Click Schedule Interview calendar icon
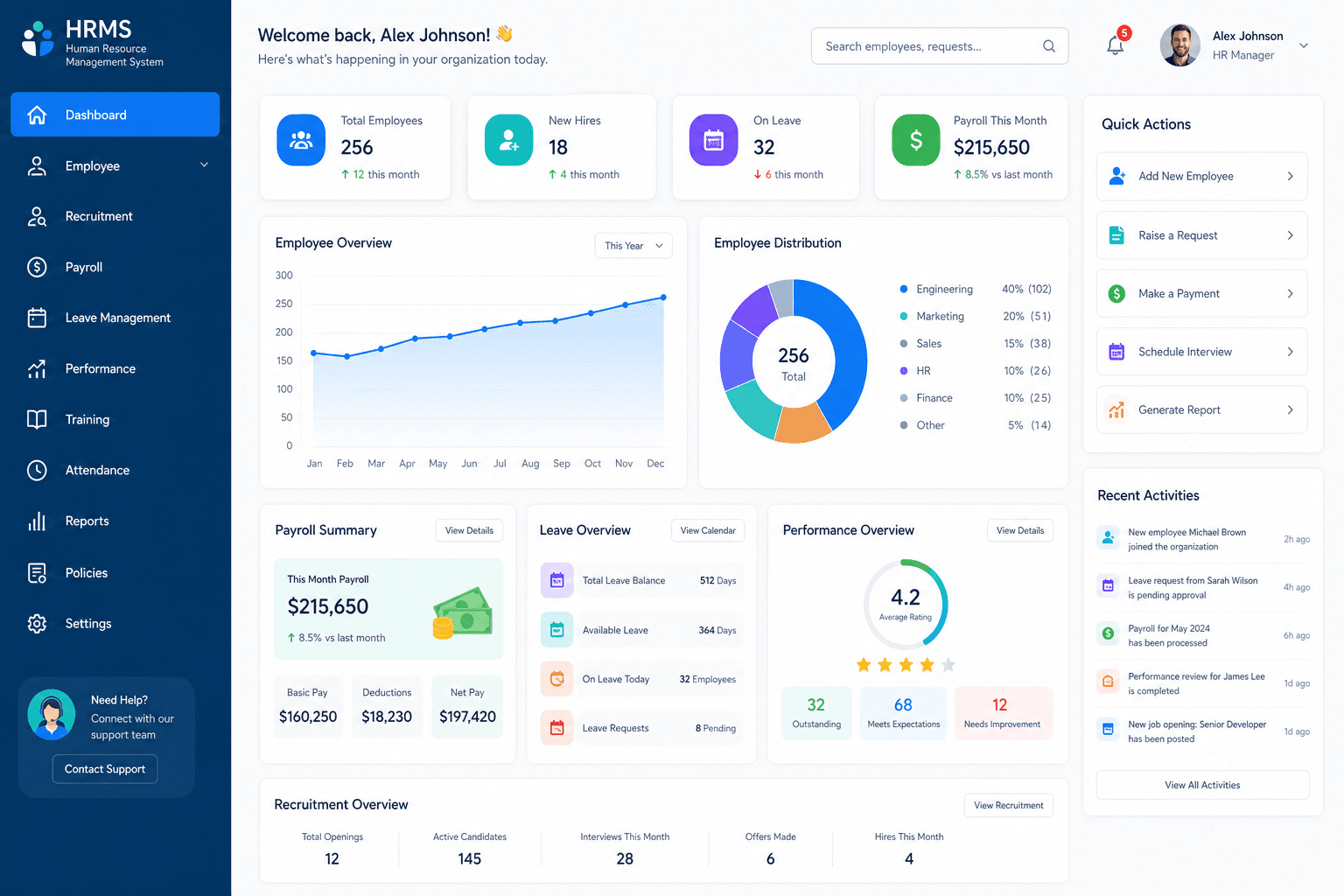Screen dimensions: 1344x896 1116,352
